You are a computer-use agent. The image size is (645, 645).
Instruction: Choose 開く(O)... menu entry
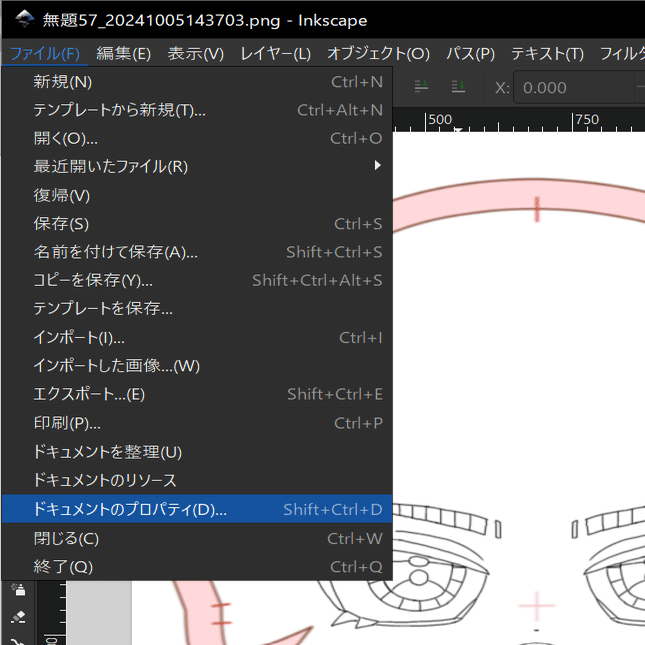tap(197, 138)
